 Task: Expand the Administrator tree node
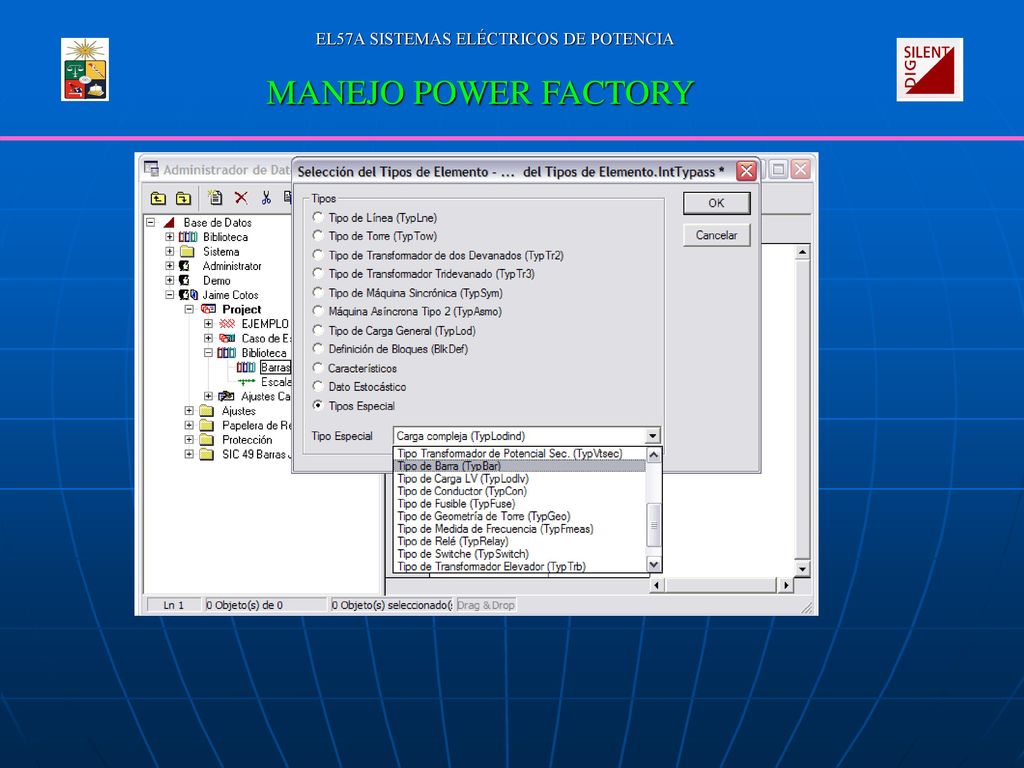click(x=170, y=265)
